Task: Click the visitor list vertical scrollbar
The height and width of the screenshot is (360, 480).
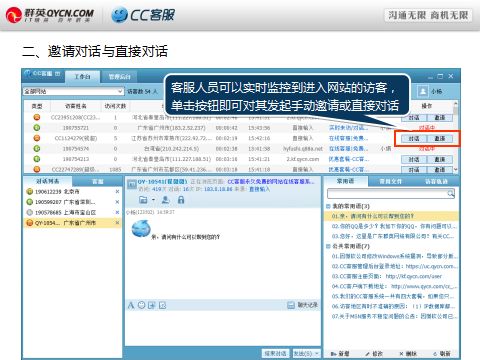Action: point(455,137)
